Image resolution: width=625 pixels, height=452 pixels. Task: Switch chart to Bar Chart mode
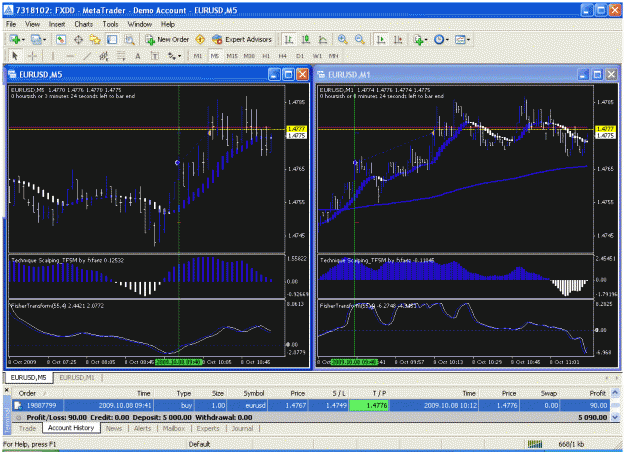click(289, 39)
